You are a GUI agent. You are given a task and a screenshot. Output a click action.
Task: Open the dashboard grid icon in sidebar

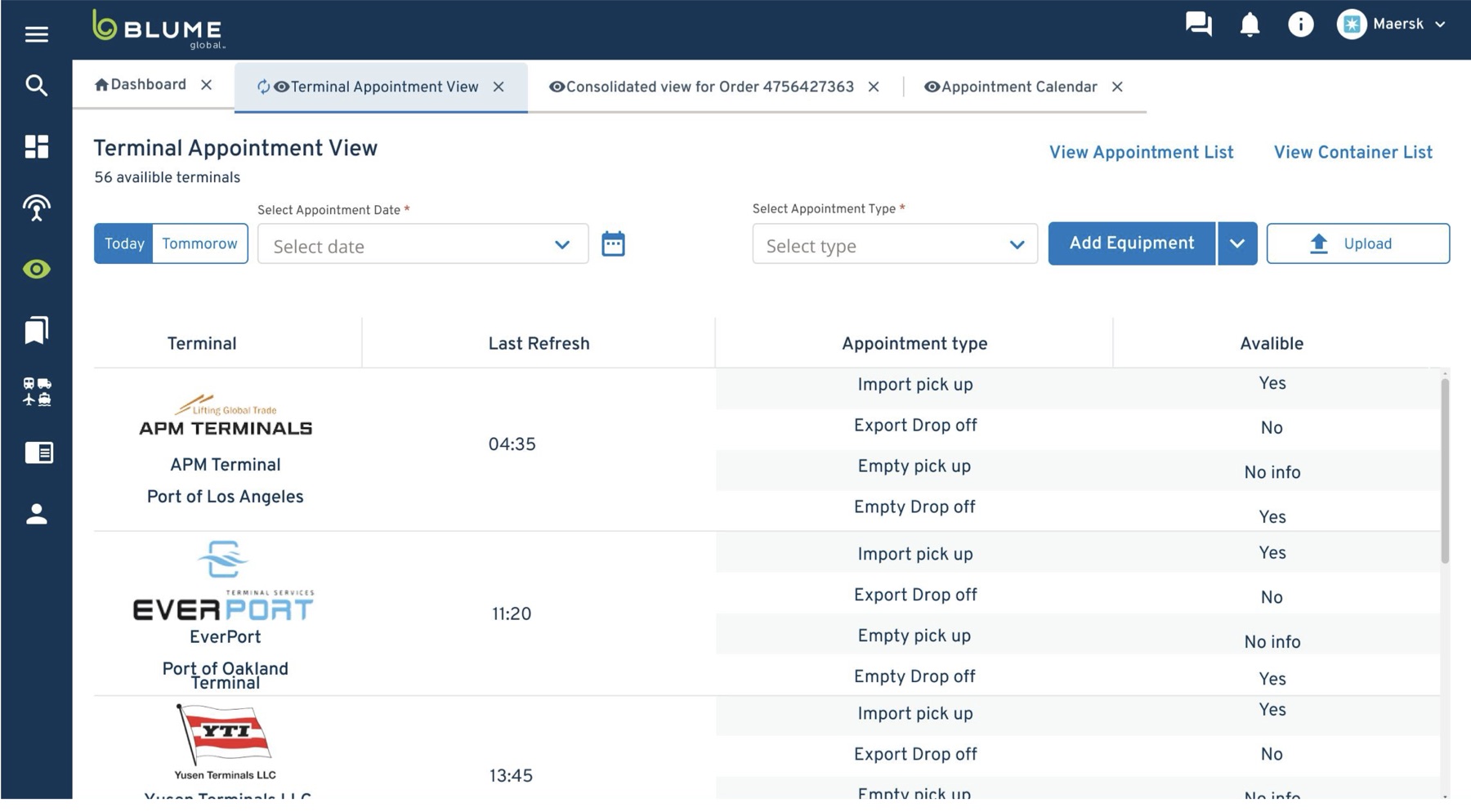coord(36,146)
